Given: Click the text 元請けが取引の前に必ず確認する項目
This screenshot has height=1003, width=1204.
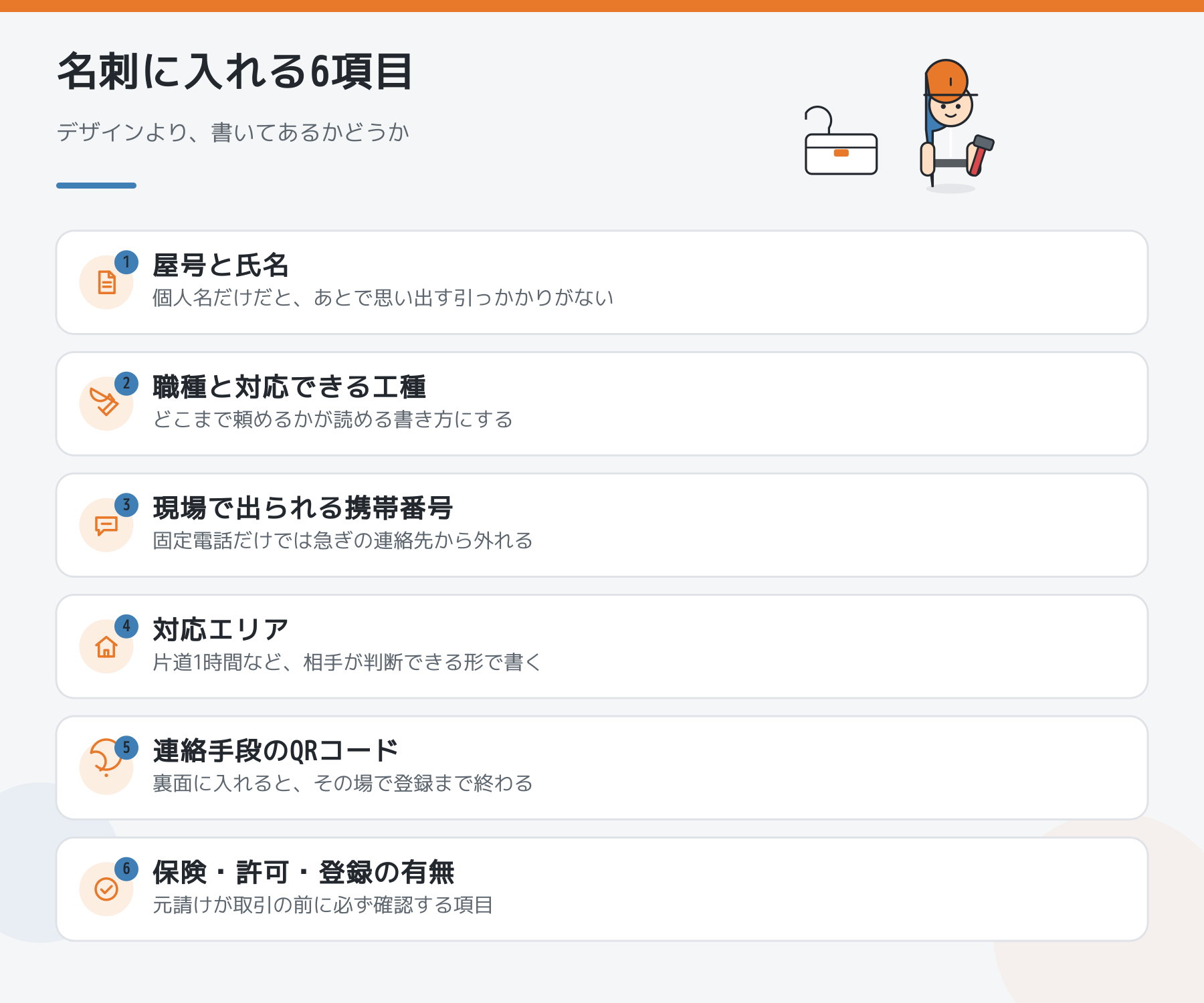Looking at the screenshot, I should click(322, 905).
